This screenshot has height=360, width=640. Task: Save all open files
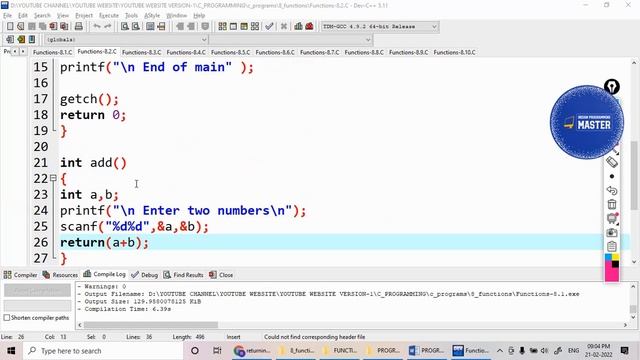click(x=42, y=27)
